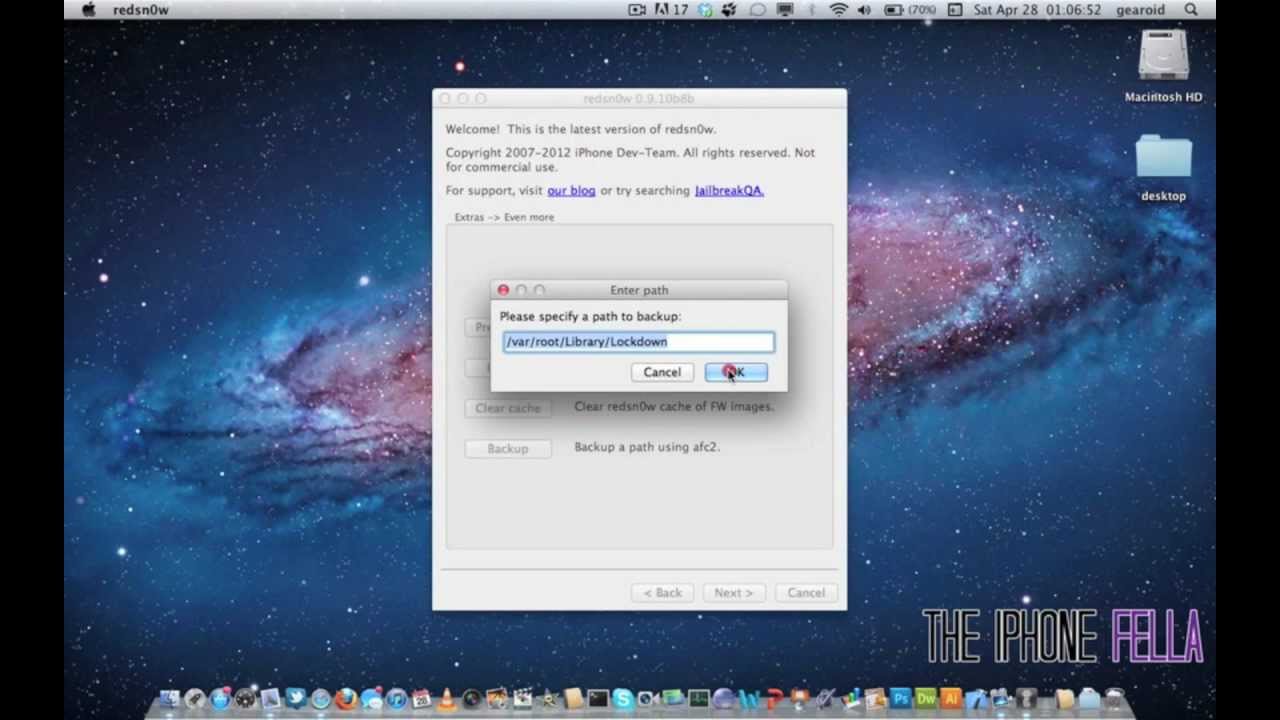Open iTunes from the dock
The height and width of the screenshot is (720, 1280).
coord(397,698)
